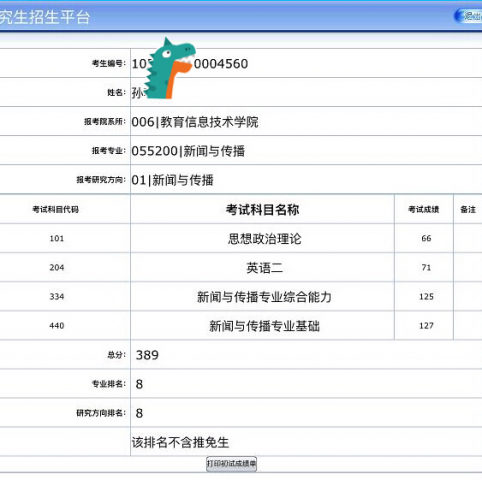This screenshot has height=480, width=482.
Task: Click the 备注 column header
Action: tap(468, 209)
